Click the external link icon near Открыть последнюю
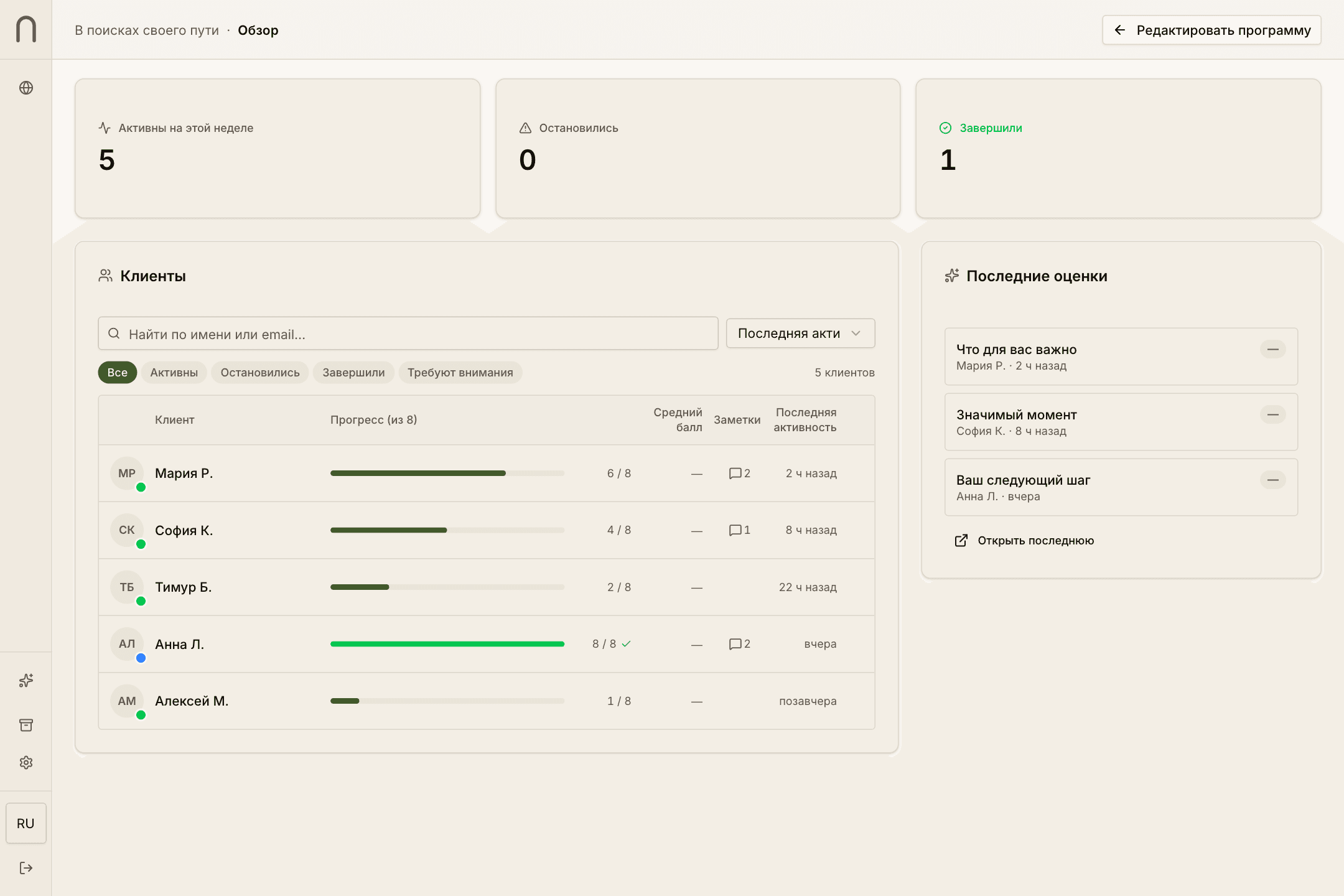The image size is (1344, 896). click(x=961, y=540)
